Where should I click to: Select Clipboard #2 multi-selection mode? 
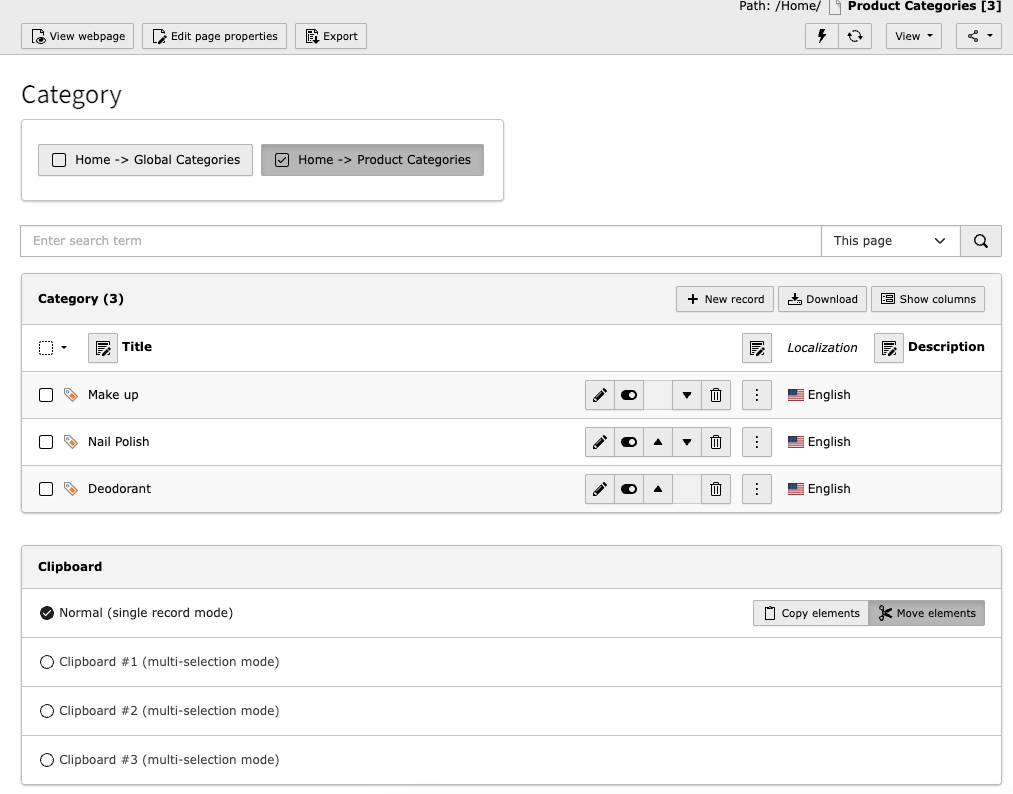coord(47,711)
